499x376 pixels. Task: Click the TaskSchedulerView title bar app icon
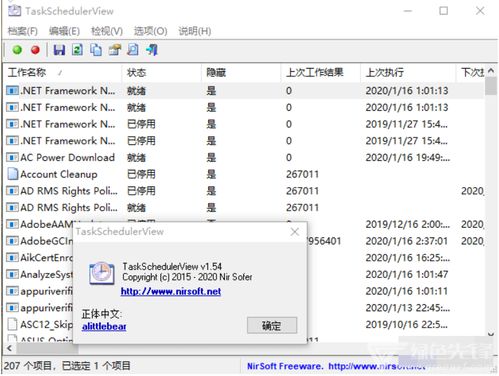14,11
